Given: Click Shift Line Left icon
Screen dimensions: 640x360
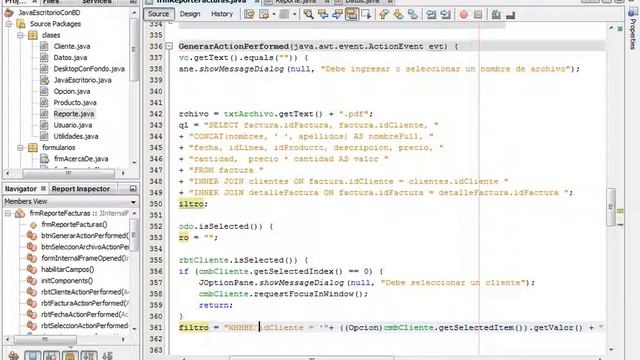Looking at the screenshot, I should (x=431, y=15).
